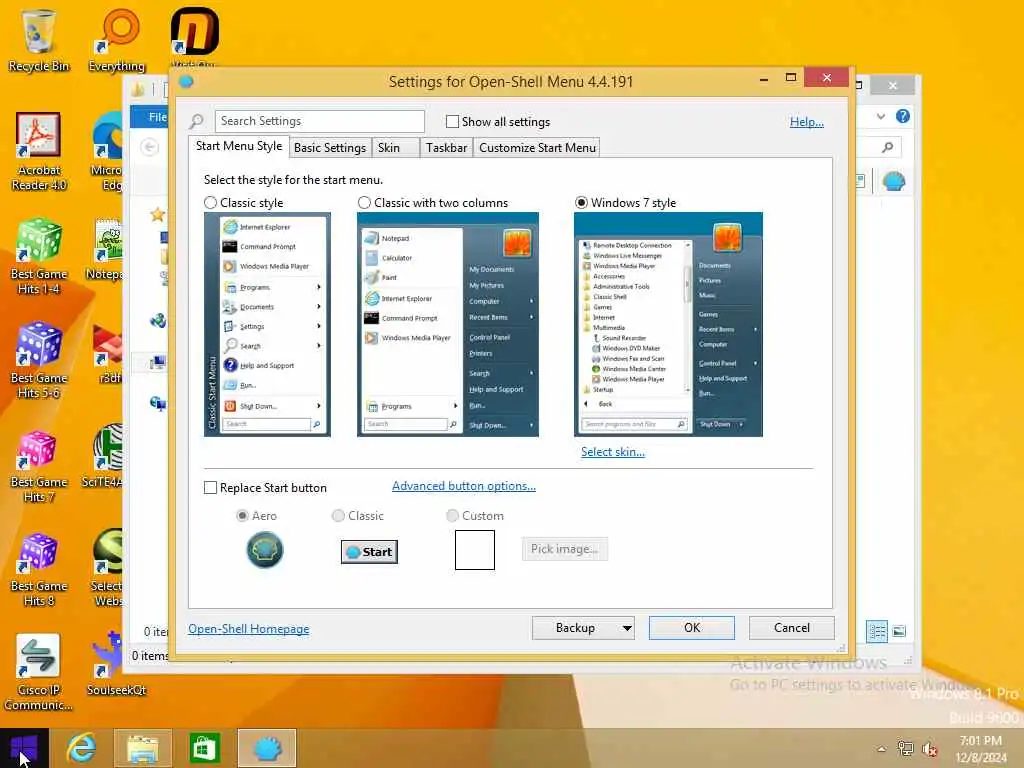Open the Recycle Bin desktop icon
Screen dimensions: 1024x768
click(39, 40)
